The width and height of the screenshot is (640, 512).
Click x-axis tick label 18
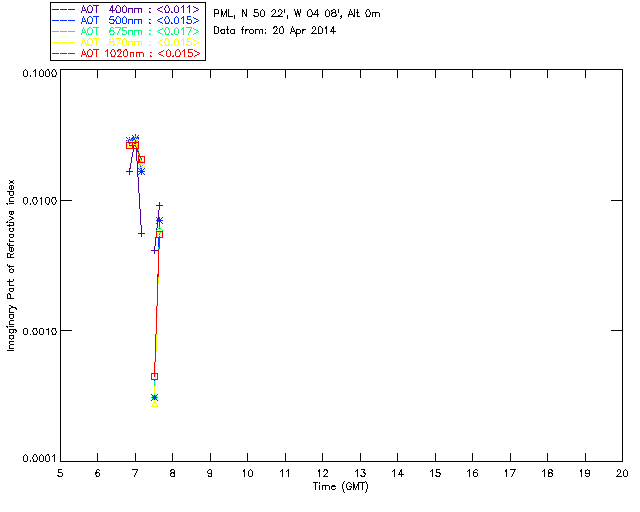click(547, 473)
